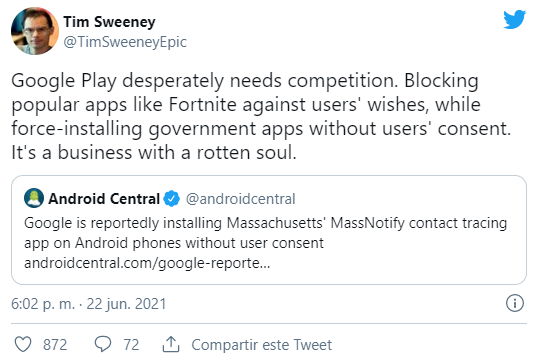Like the tweet via heart icon
The width and height of the screenshot is (538, 362).
click(23, 344)
